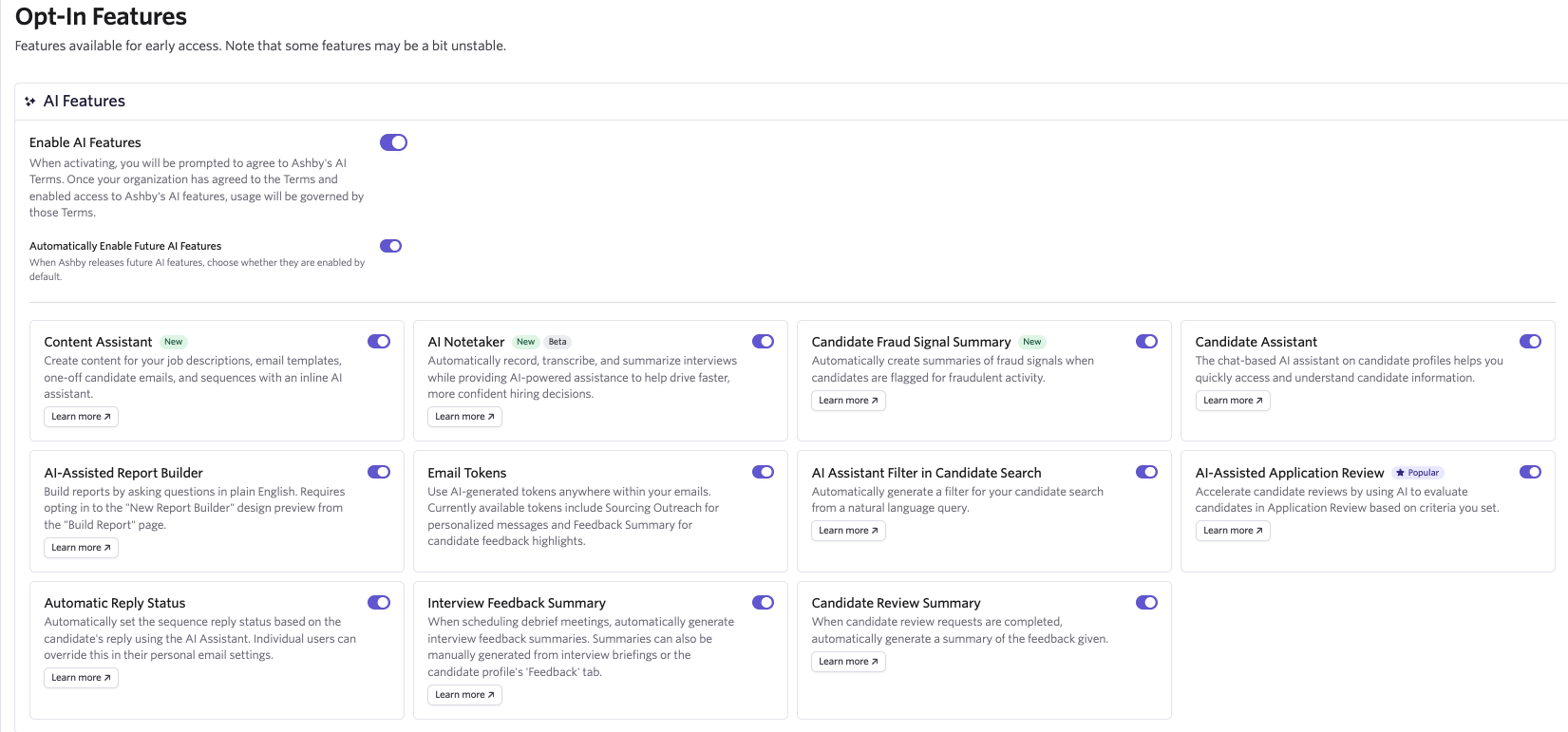1568x732 pixels.
Task: Turn off the Content Assistant toggle
Action: tap(379, 342)
